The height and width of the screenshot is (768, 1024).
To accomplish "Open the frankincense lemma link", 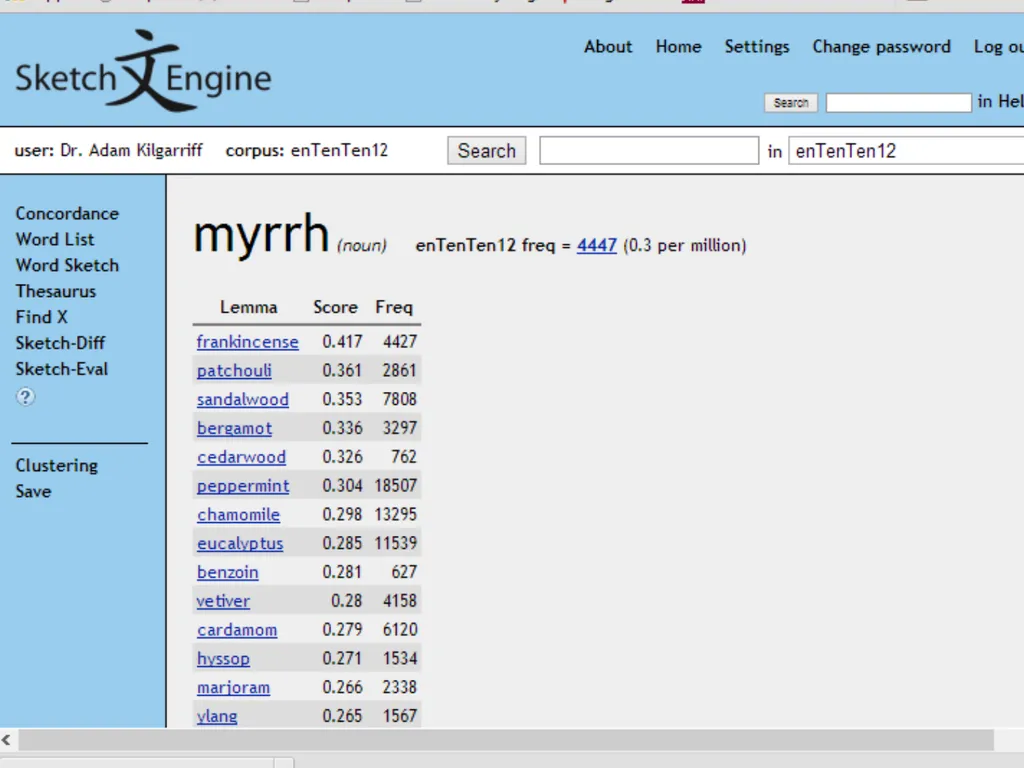I will (248, 342).
